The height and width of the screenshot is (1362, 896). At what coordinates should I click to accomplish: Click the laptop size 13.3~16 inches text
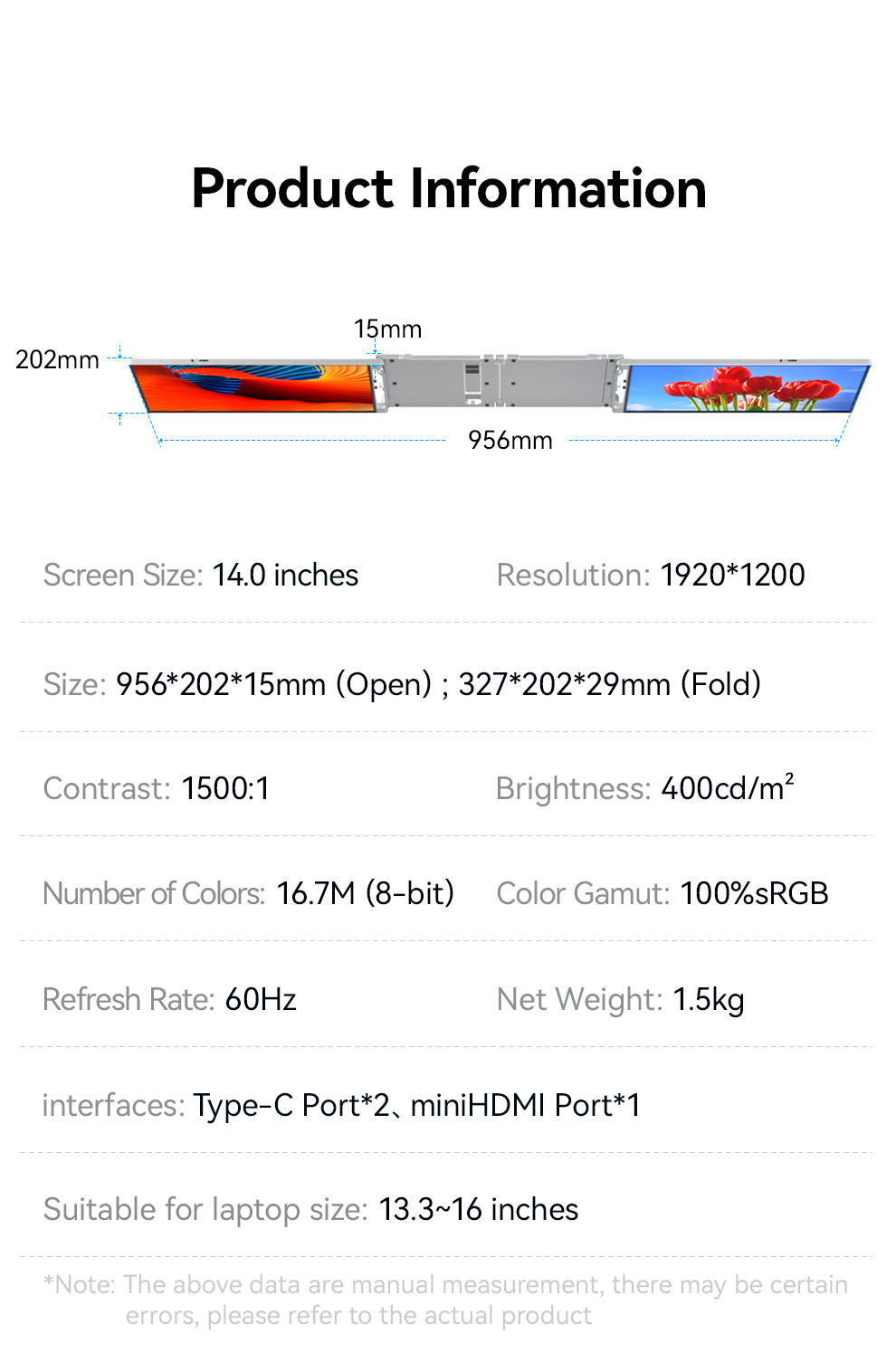(x=478, y=1210)
